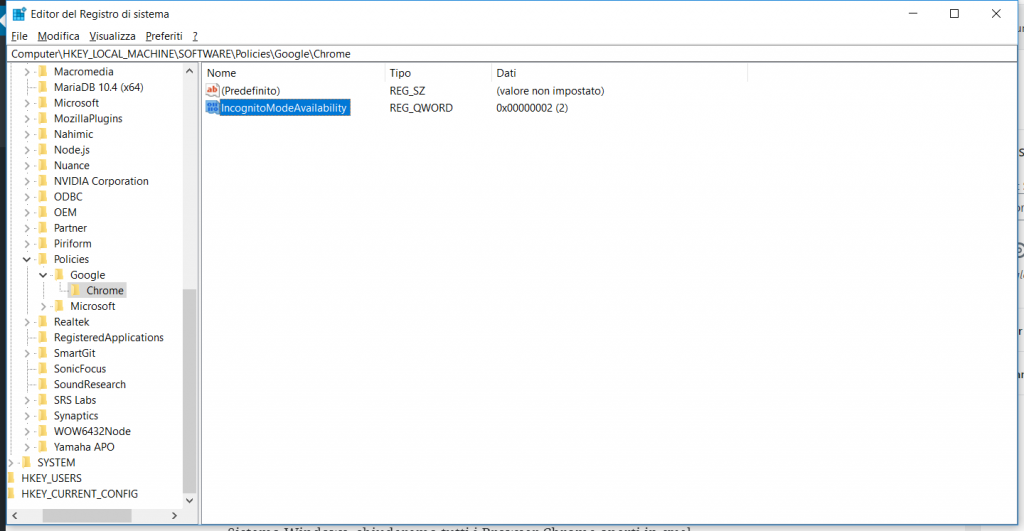Viewport: 1024px width, 531px height.
Task: Sort values by the Nome column header
Action: [x=293, y=73]
